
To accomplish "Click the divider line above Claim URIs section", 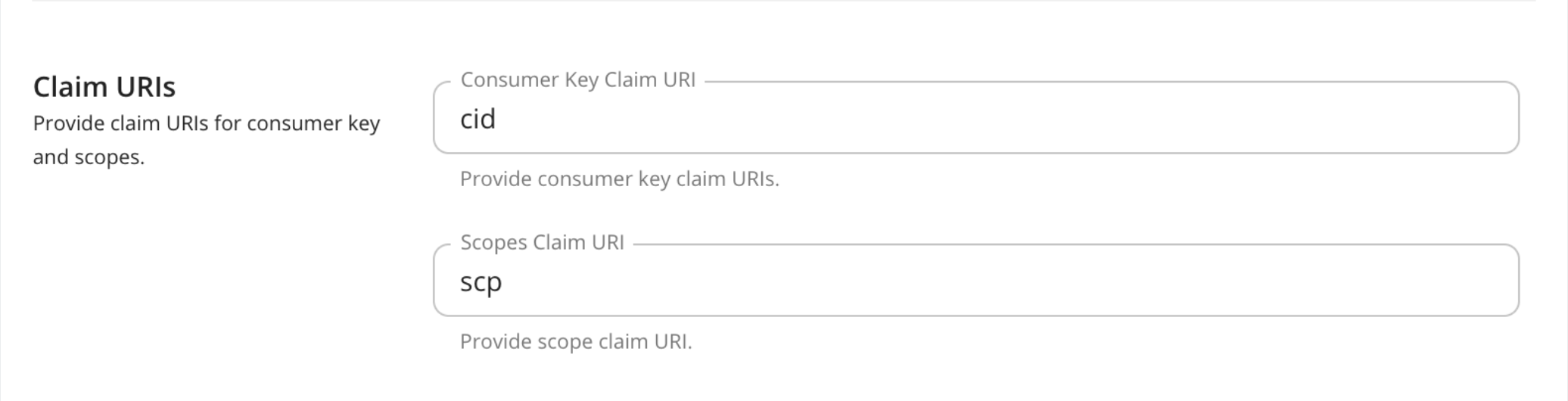I will point(784,2).
